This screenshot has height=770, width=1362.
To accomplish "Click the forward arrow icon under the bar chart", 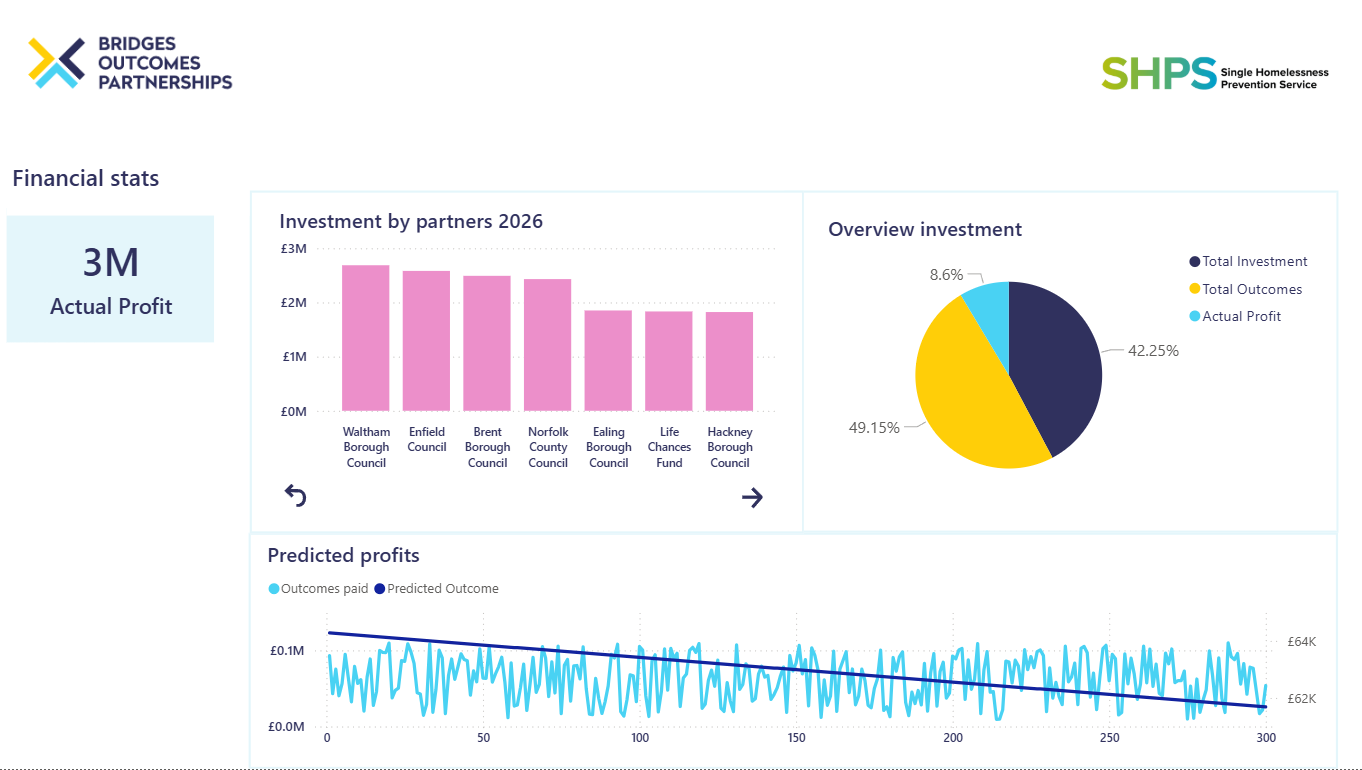I will click(x=752, y=497).
